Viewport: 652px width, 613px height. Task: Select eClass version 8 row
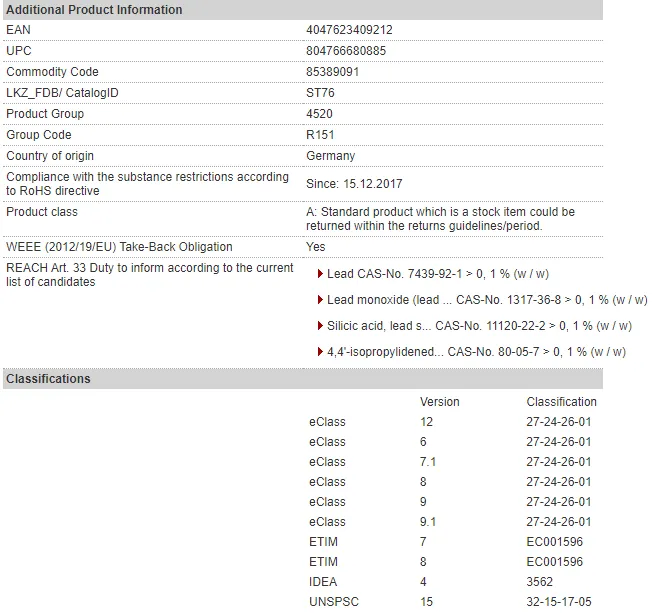pyautogui.click(x=450, y=482)
